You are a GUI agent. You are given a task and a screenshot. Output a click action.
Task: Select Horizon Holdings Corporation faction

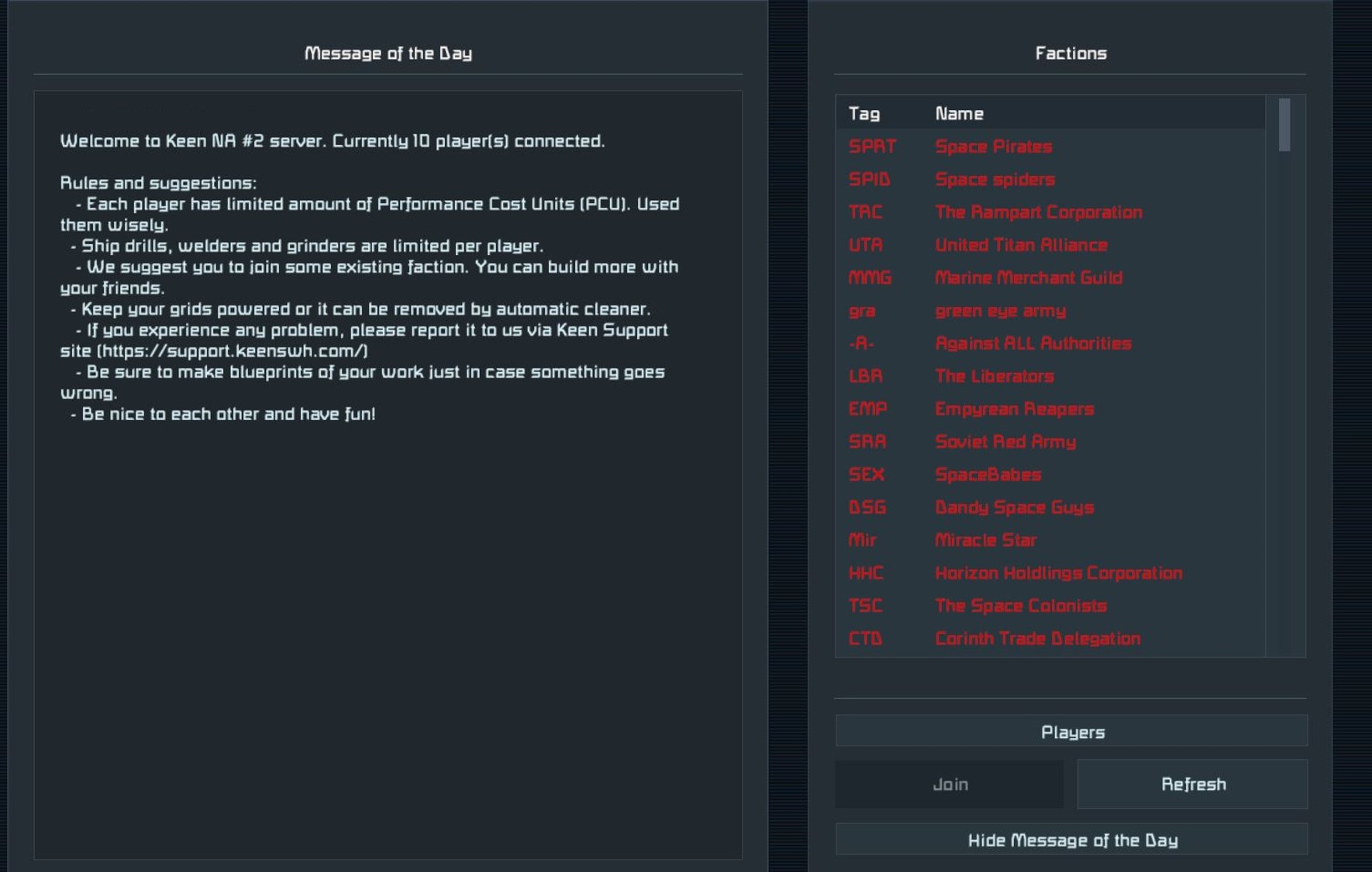[1050, 573]
